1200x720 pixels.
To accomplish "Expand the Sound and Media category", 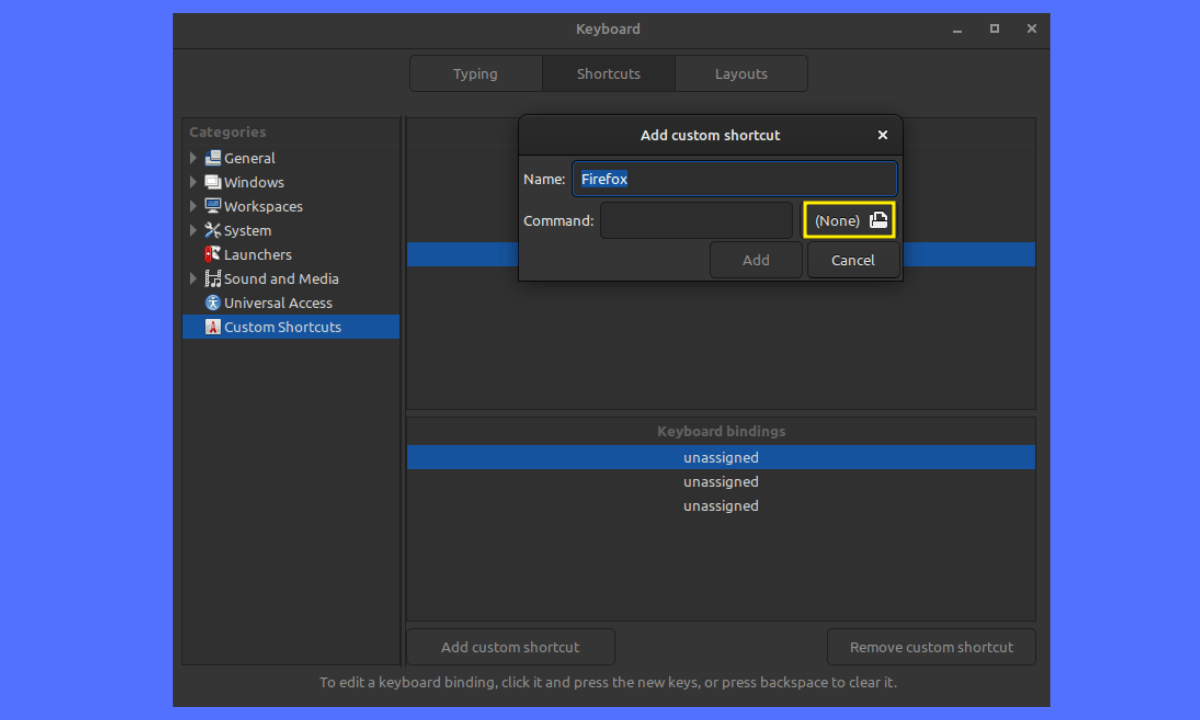I will pyautogui.click(x=193, y=279).
